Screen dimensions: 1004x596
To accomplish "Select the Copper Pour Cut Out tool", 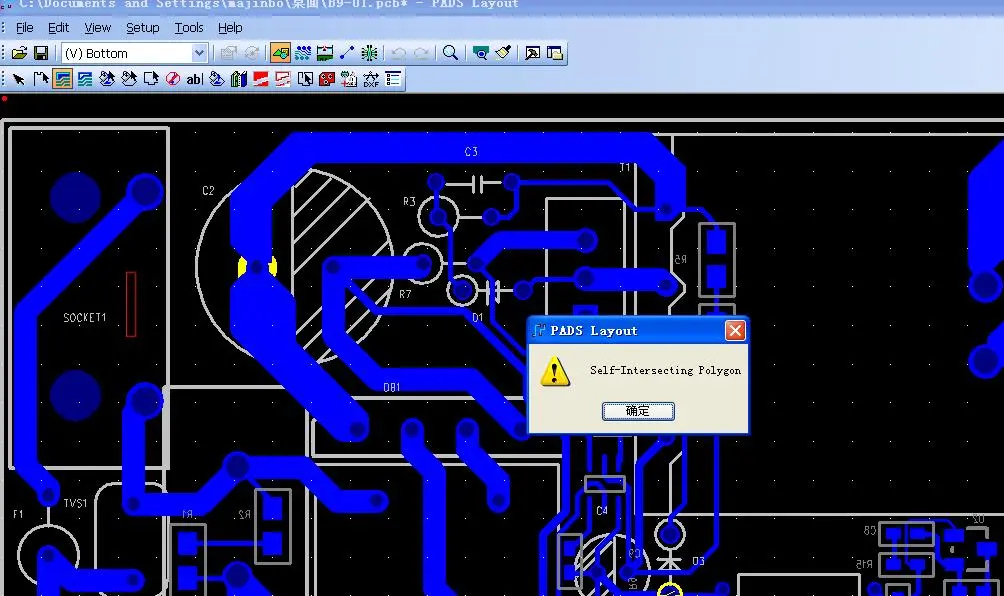I will click(129, 79).
